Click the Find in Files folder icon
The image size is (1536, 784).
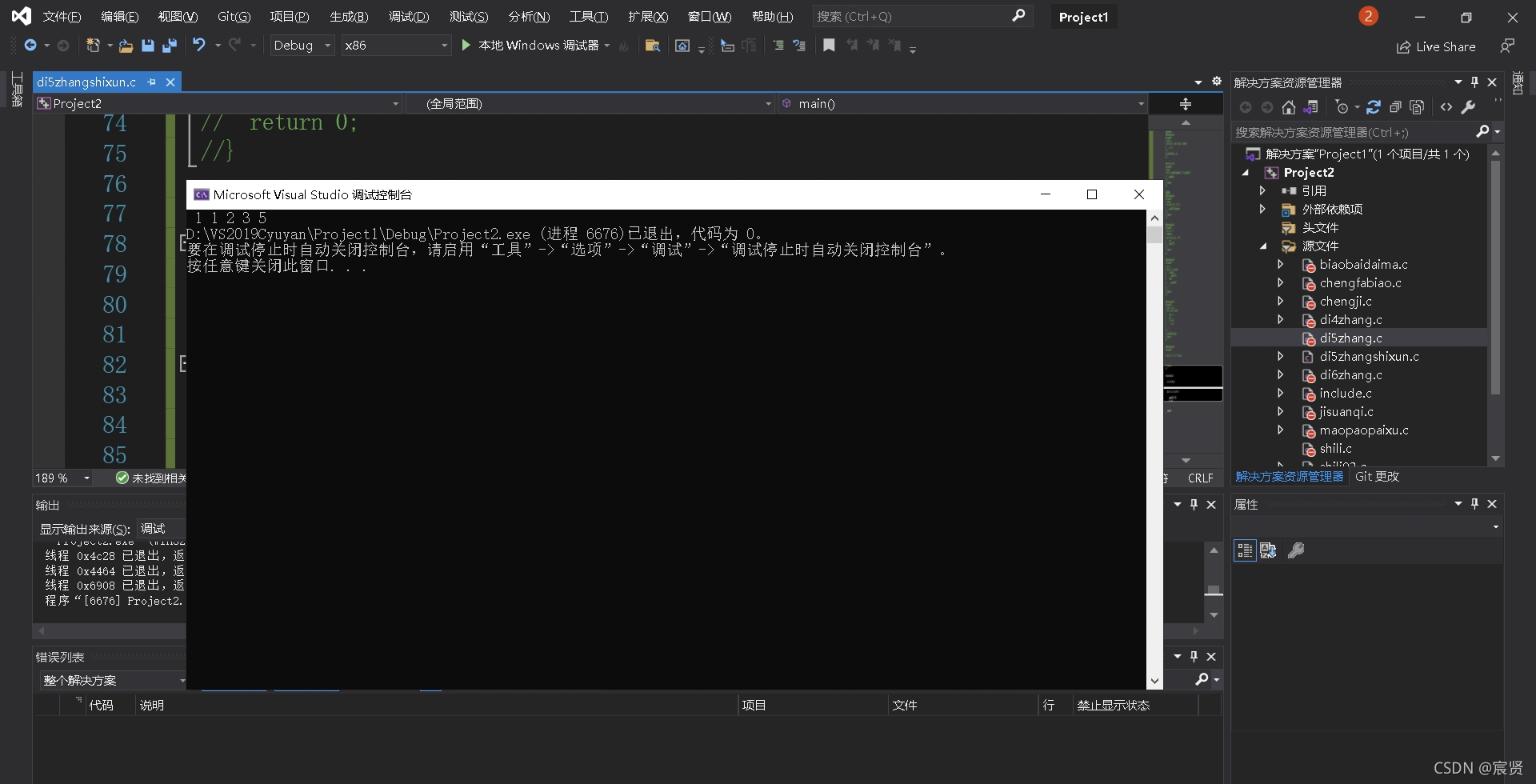[652, 46]
